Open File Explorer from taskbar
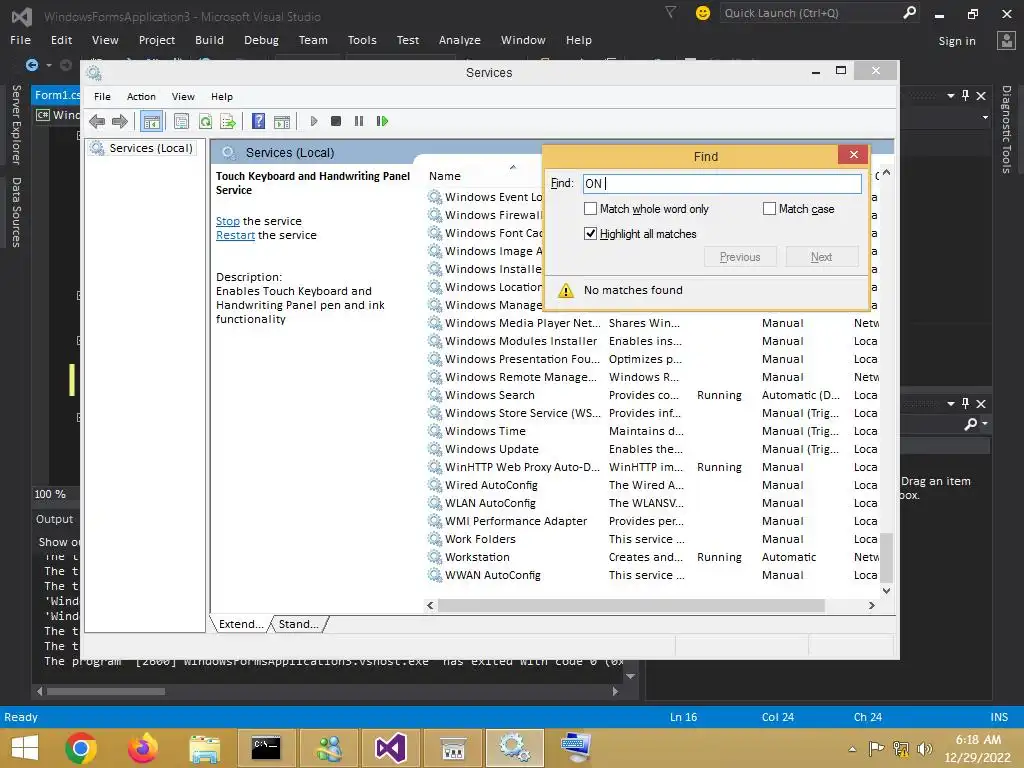The width and height of the screenshot is (1024, 768). (204, 748)
